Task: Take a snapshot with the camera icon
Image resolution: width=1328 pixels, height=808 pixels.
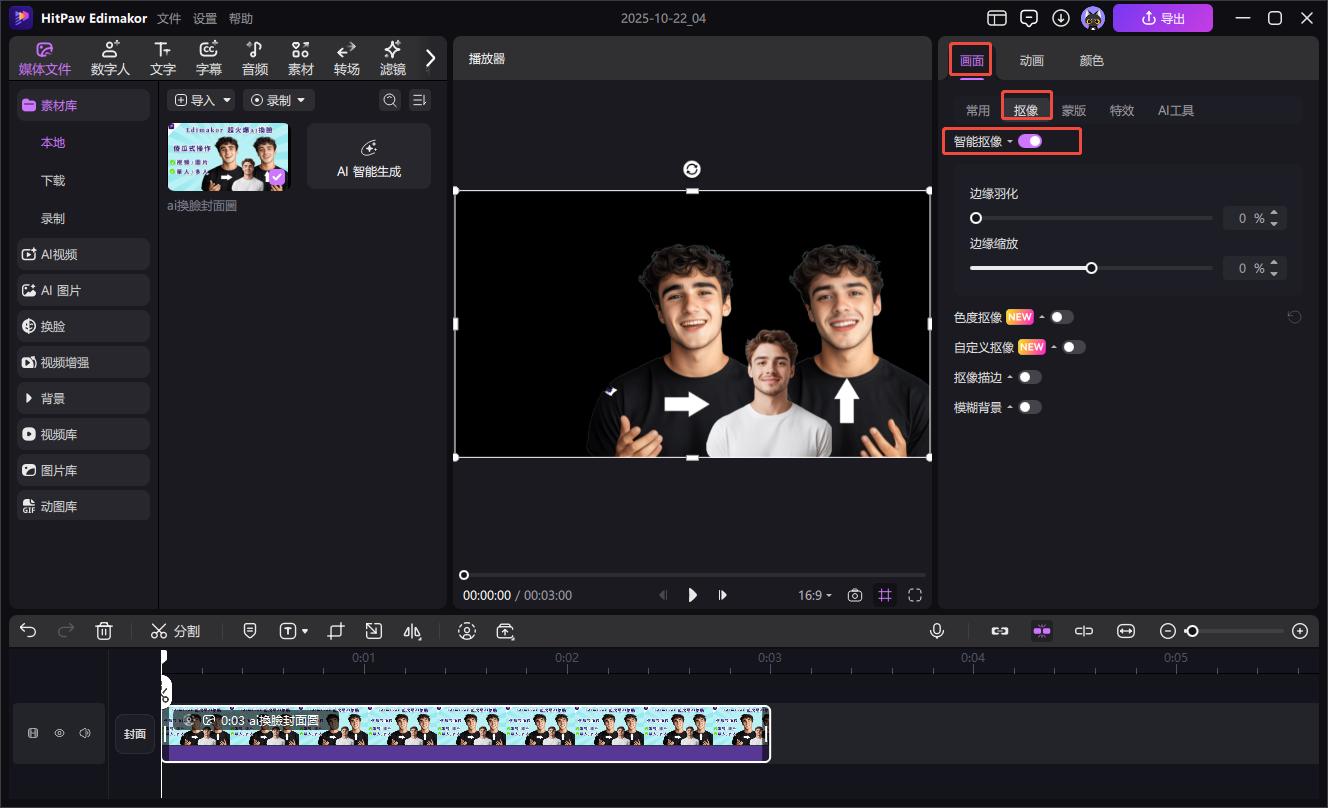Action: 855,595
